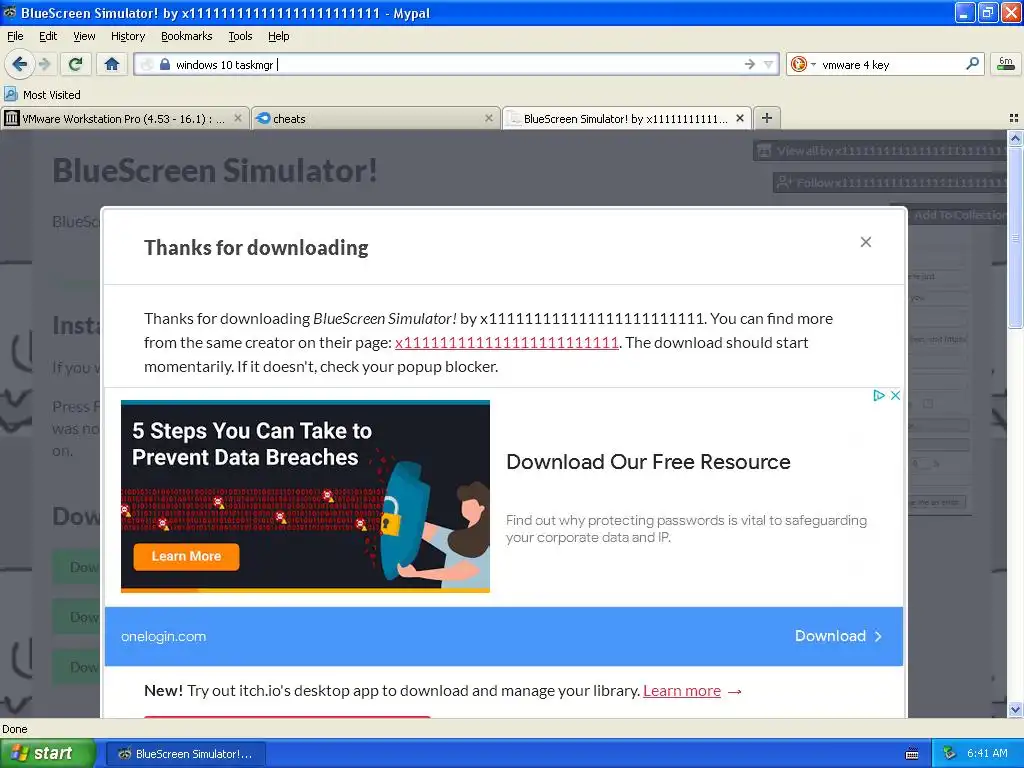Open the Bookmarks menu
This screenshot has width=1024, height=768.
click(x=186, y=36)
